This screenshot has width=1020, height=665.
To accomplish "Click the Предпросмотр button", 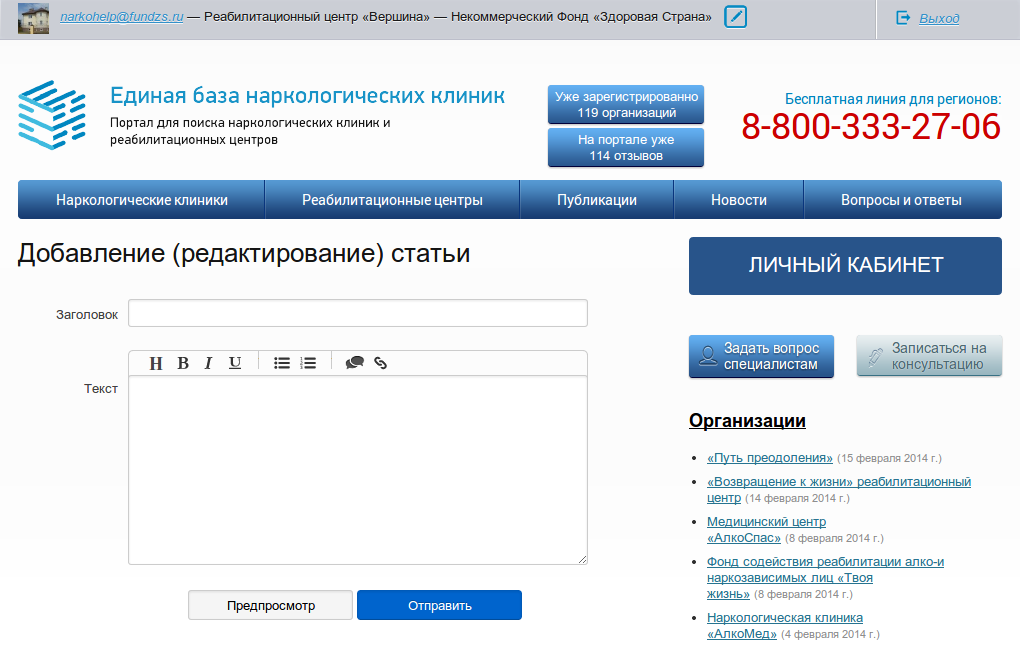I will tap(271, 605).
